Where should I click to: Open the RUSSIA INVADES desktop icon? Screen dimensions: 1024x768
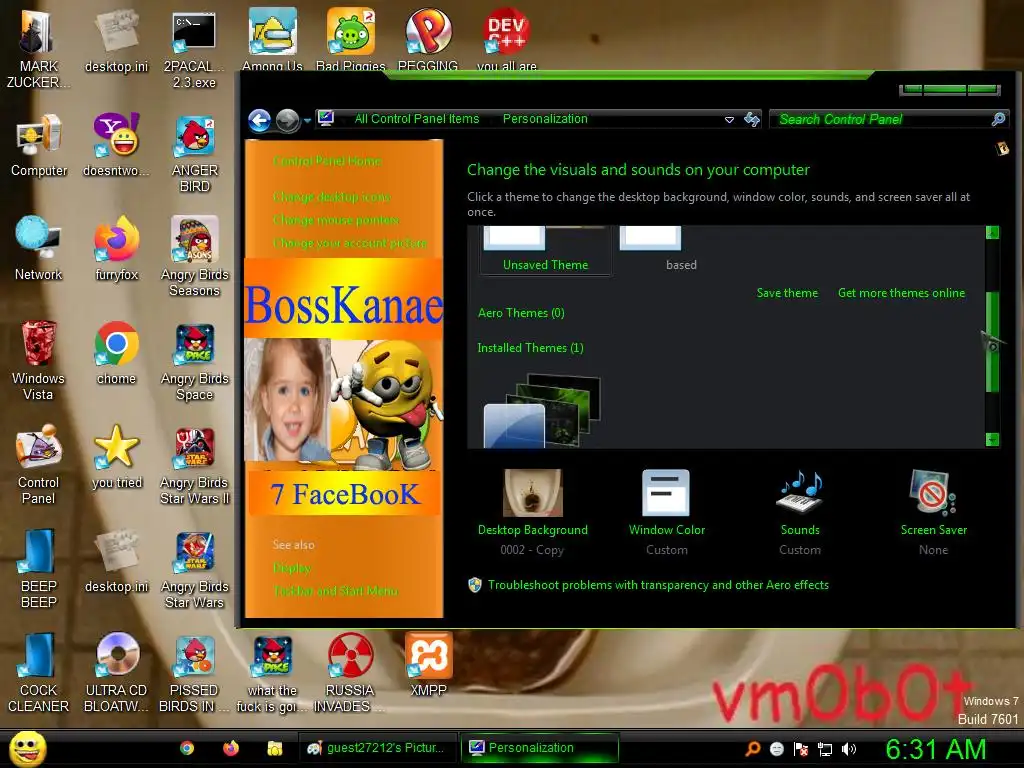(350, 673)
